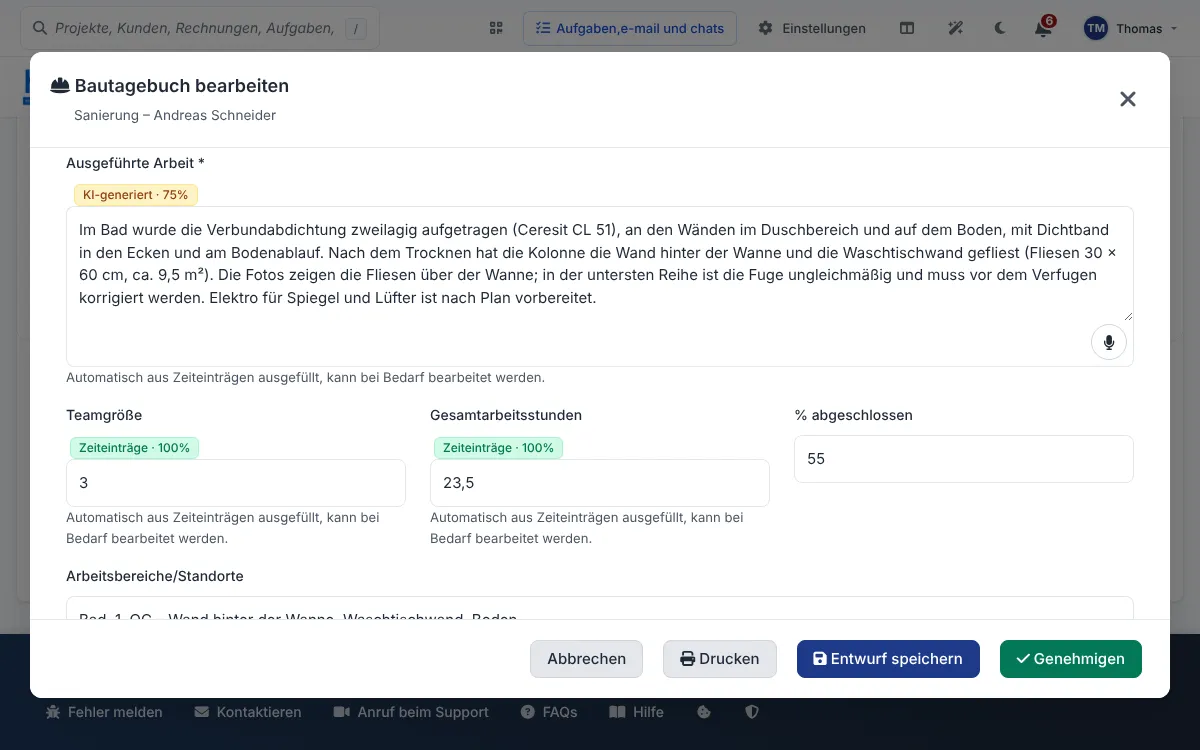Open the Hilfe footer link
This screenshot has width=1200, height=750.
click(x=636, y=712)
